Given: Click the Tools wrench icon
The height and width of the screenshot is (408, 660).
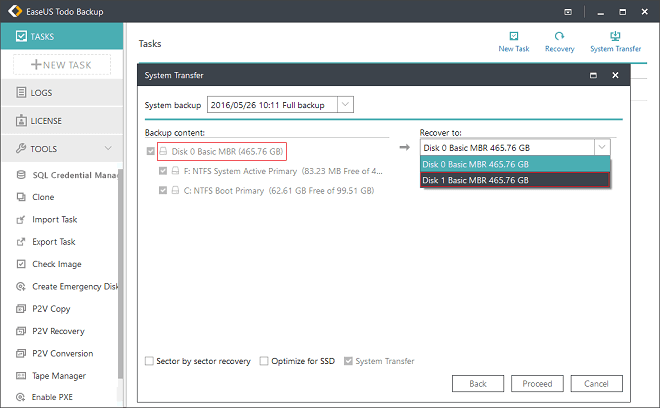Looking at the screenshot, I should click(x=21, y=148).
